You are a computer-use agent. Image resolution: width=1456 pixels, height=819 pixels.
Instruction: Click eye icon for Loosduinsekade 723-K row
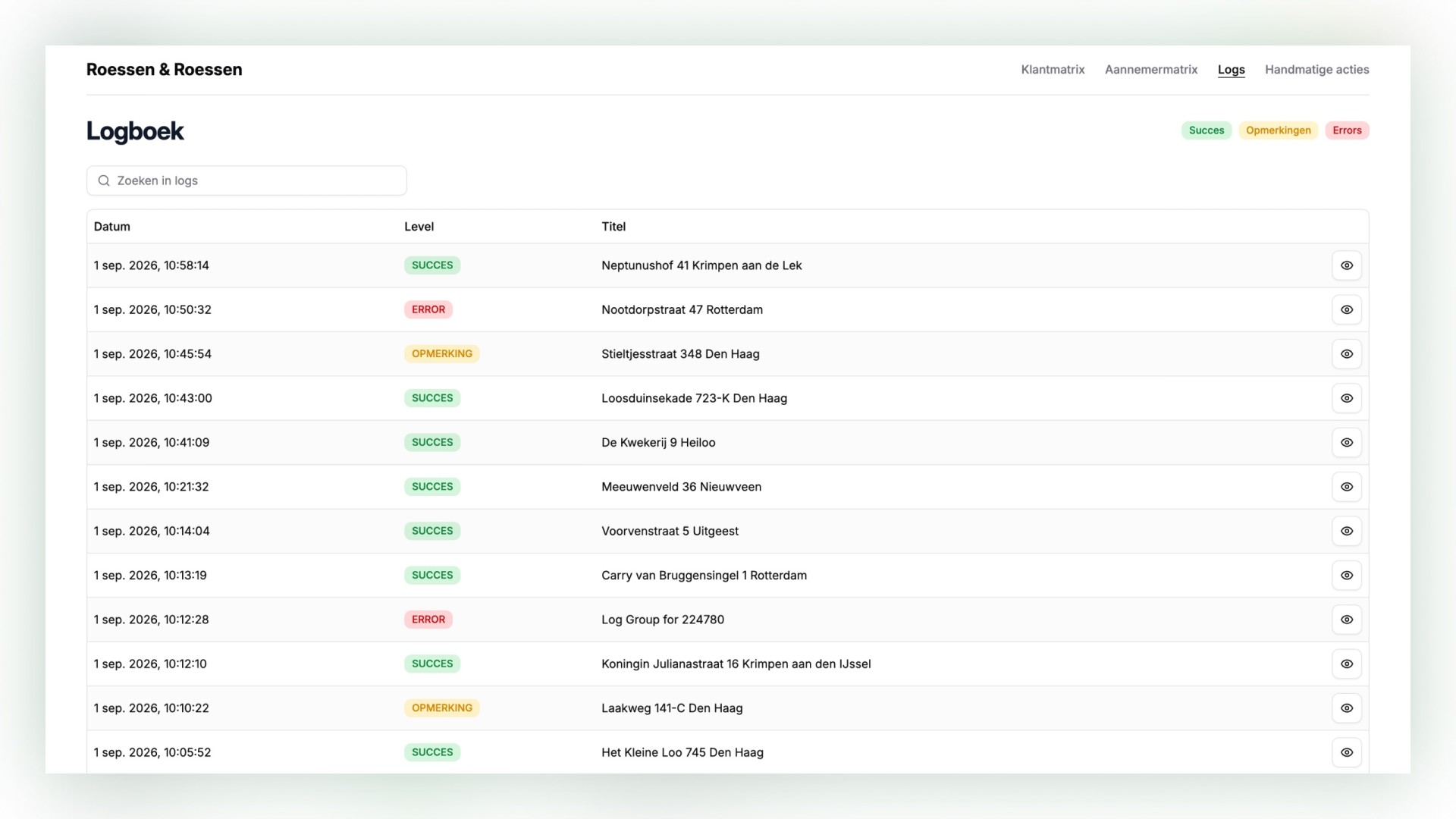point(1347,398)
